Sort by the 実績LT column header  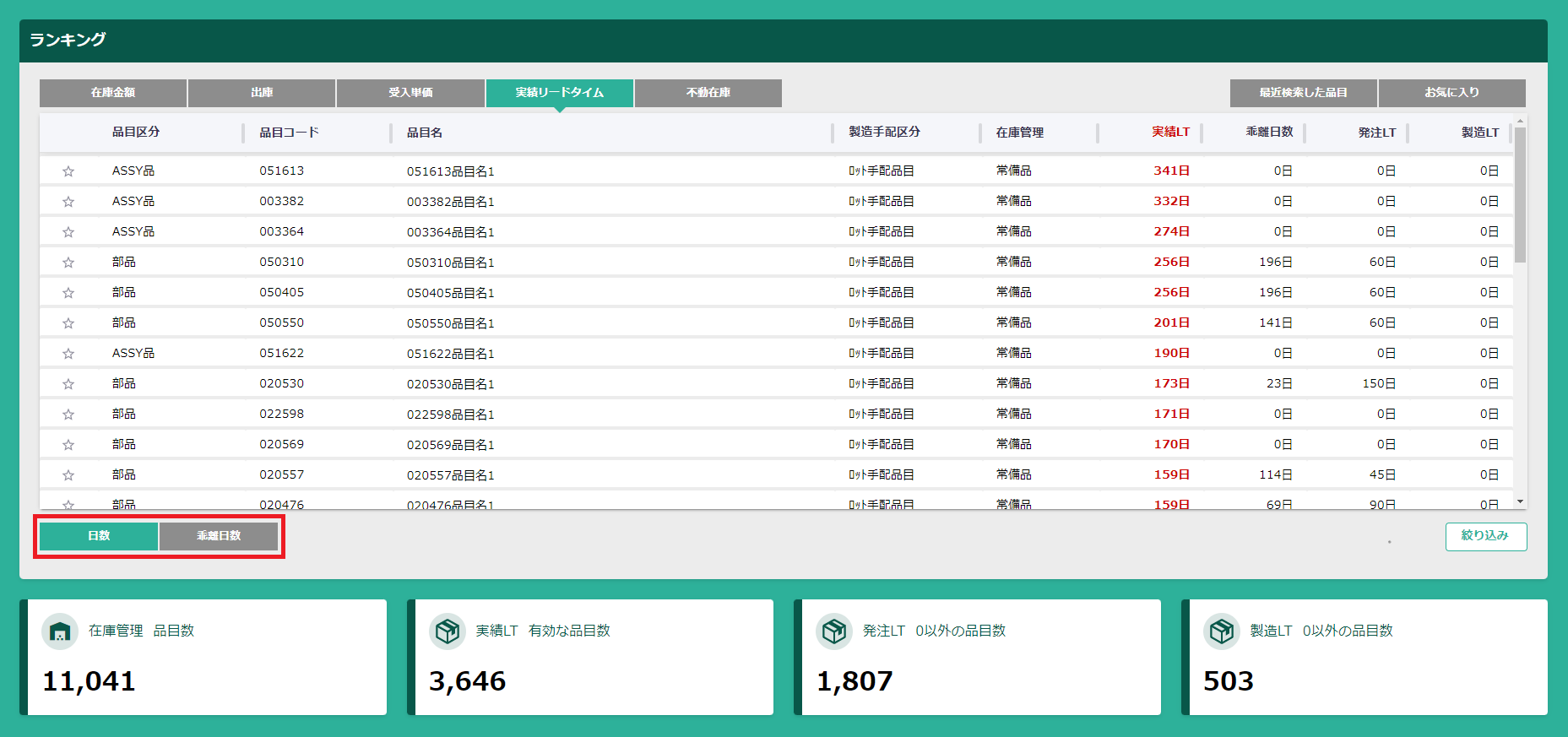pyautogui.click(x=1170, y=133)
